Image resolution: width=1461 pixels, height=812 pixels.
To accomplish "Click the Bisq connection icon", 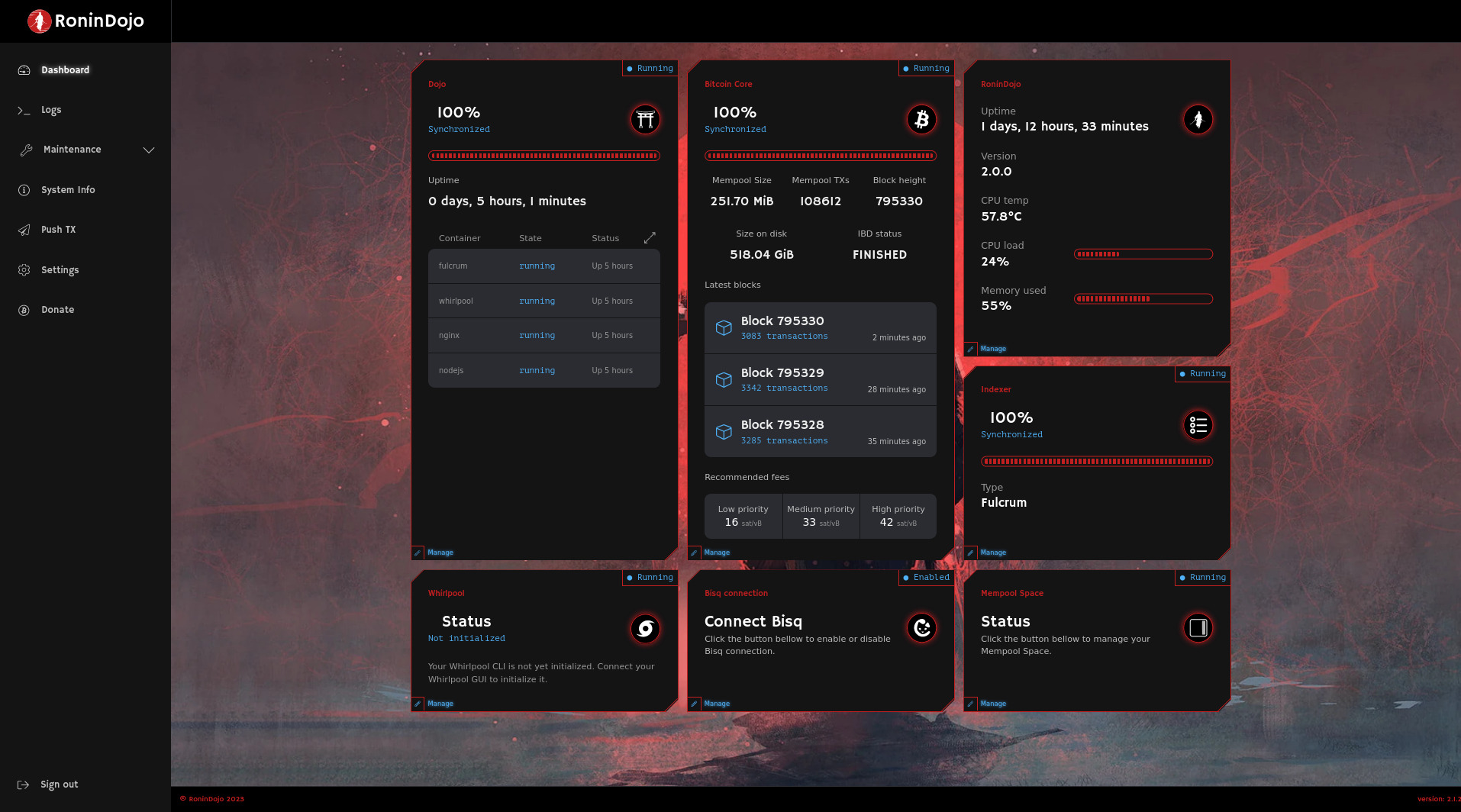I will click(921, 628).
